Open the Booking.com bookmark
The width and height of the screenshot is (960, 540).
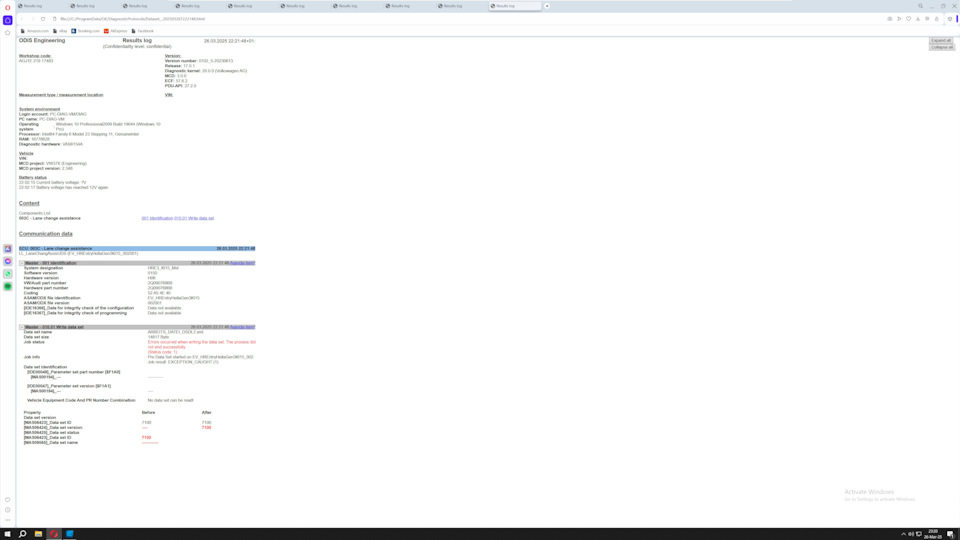pos(86,31)
